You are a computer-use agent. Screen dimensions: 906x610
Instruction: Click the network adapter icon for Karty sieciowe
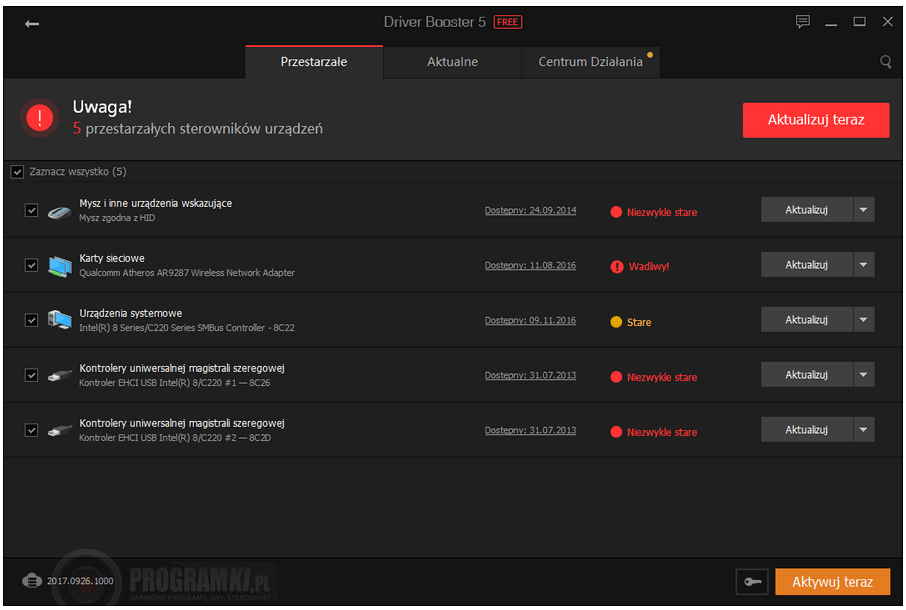click(60, 267)
